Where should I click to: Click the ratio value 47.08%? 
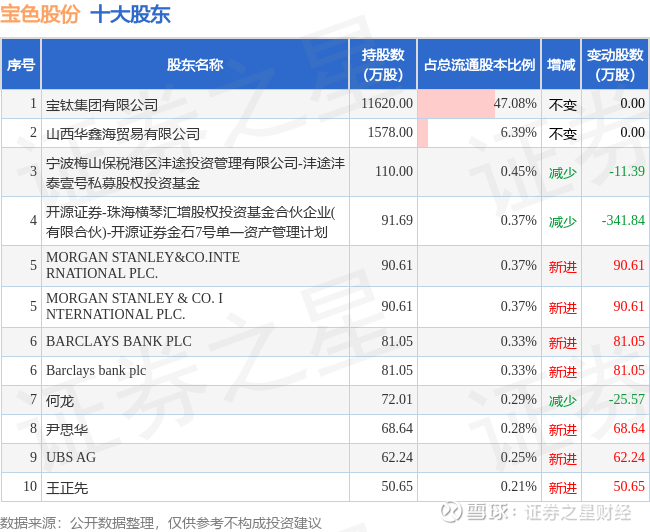coord(515,103)
